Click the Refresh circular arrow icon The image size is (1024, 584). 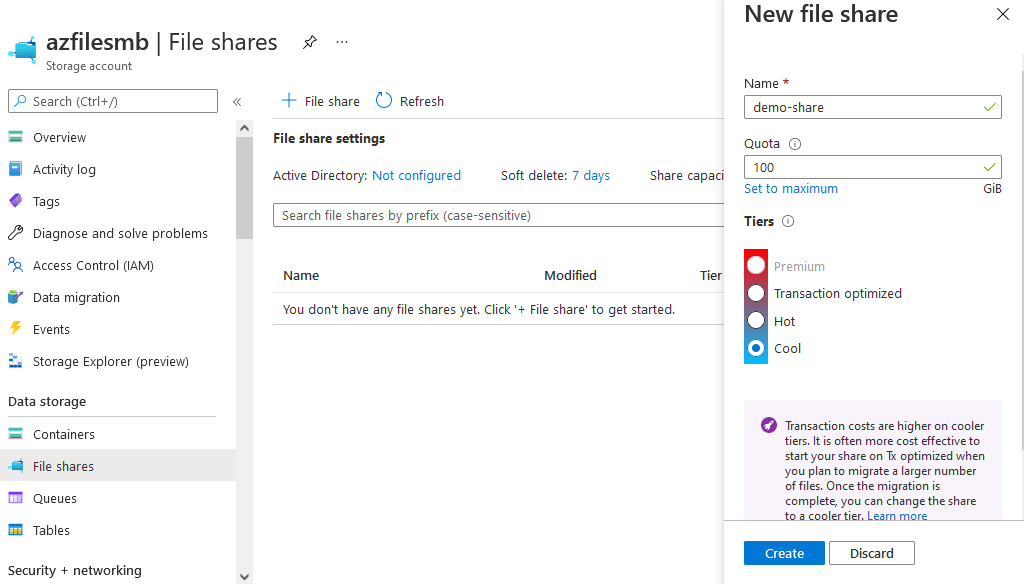[x=384, y=101]
